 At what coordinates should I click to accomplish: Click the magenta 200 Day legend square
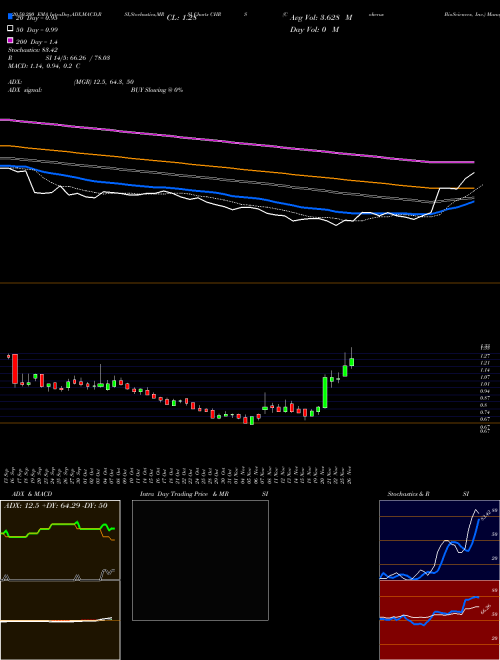tap(10, 40)
